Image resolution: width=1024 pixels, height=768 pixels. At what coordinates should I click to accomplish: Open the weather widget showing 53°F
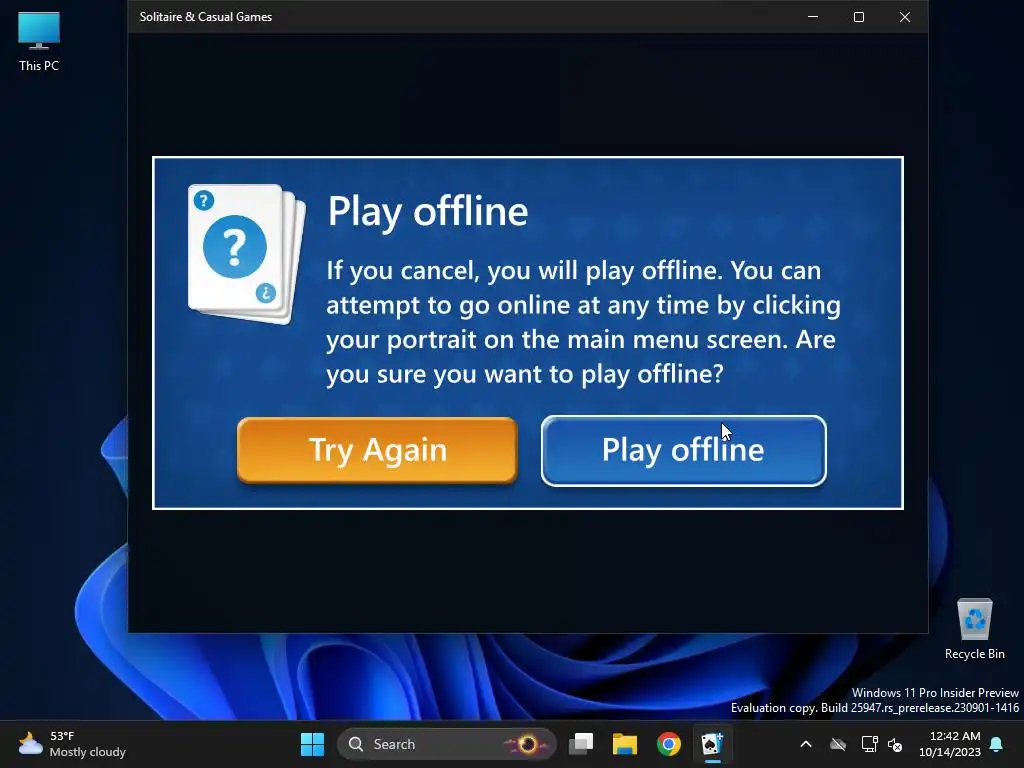(72, 744)
